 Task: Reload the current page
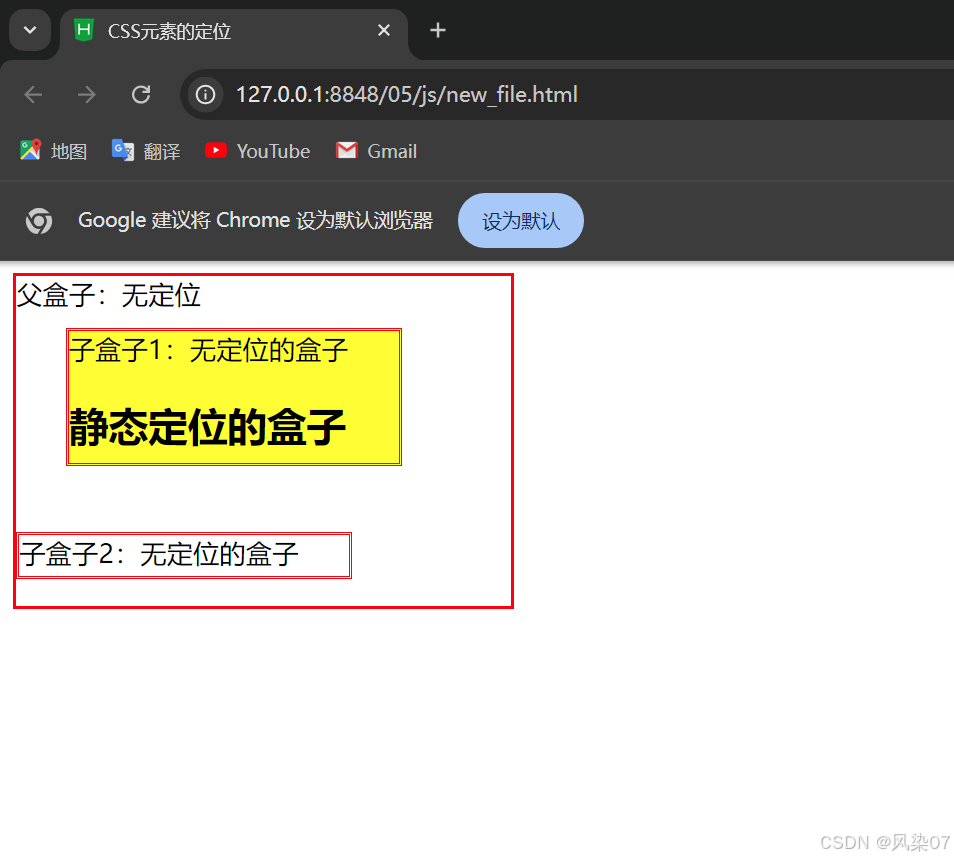pos(141,94)
